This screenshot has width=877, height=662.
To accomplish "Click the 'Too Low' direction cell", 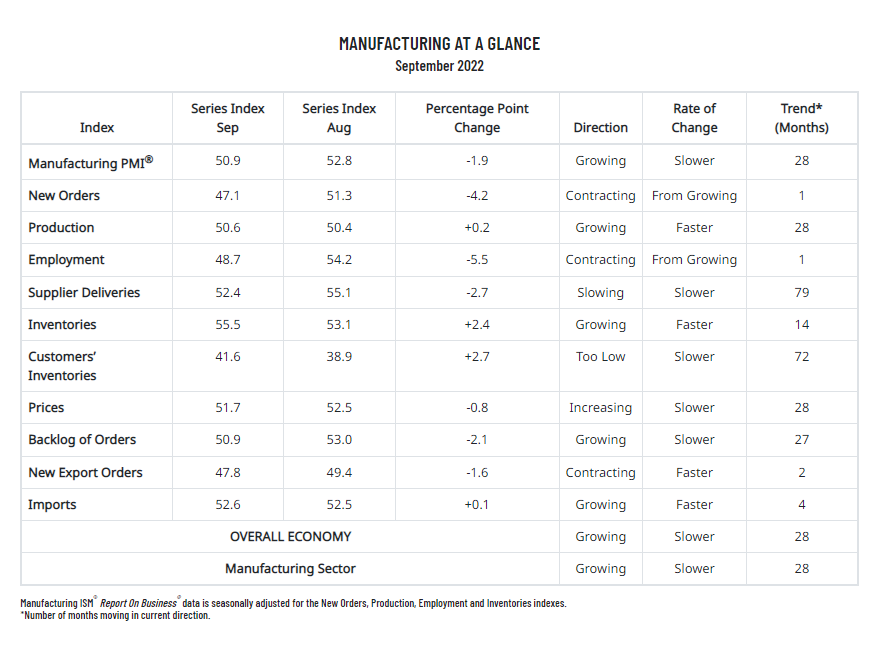I will [x=600, y=357].
